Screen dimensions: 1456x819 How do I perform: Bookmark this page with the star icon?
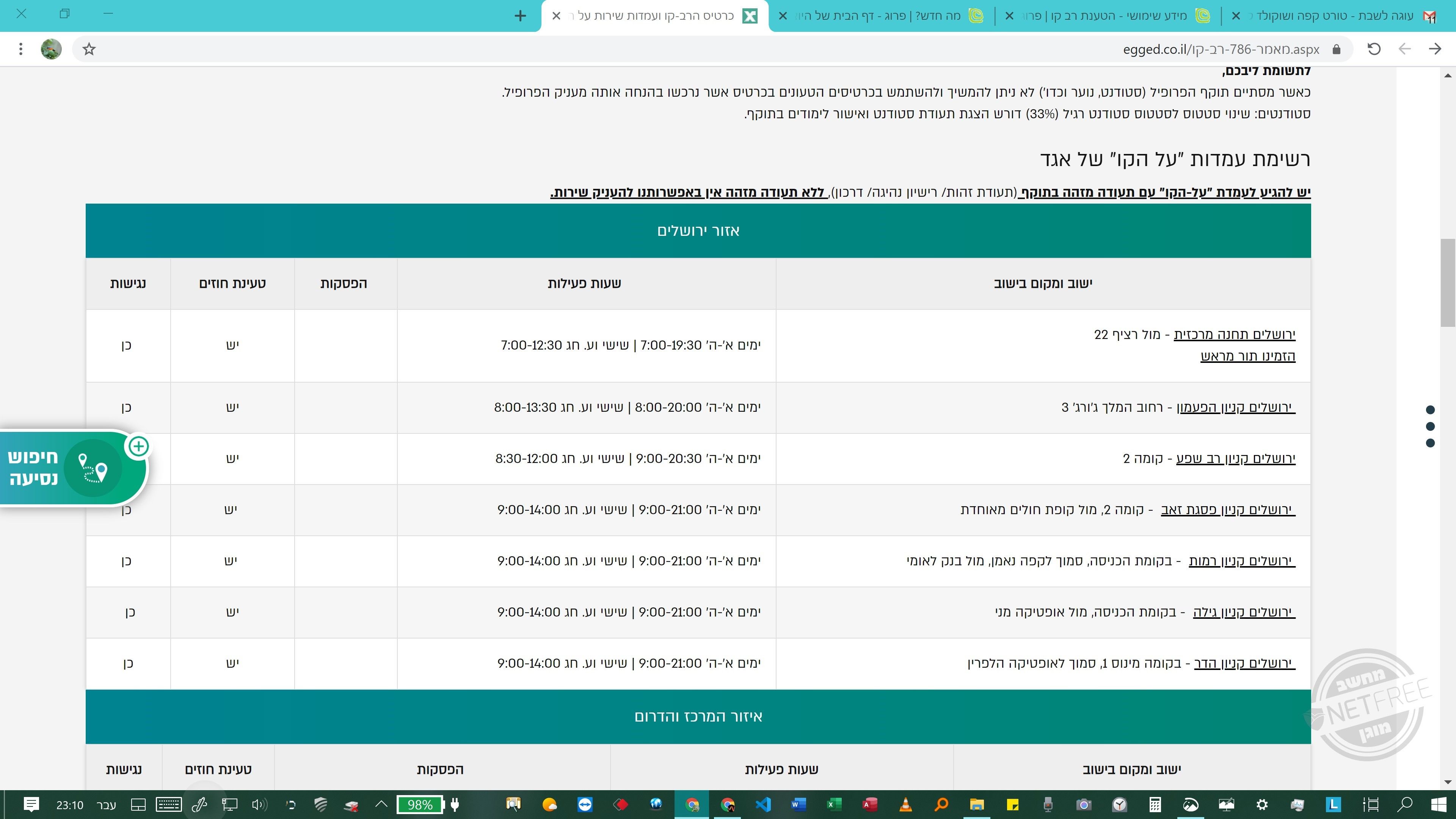(89, 49)
